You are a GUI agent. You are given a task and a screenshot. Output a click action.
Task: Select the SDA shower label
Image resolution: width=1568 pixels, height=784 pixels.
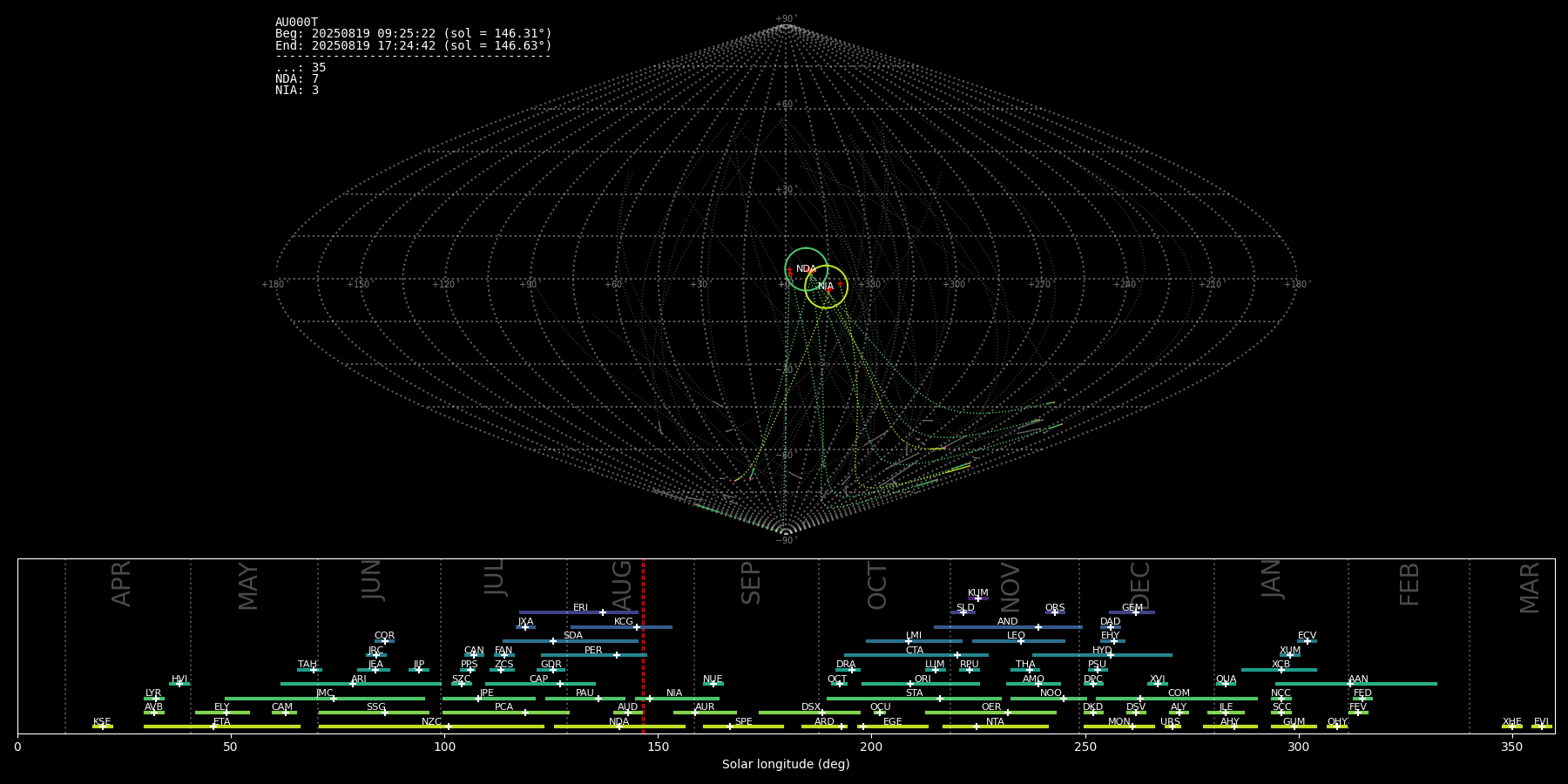tap(573, 636)
